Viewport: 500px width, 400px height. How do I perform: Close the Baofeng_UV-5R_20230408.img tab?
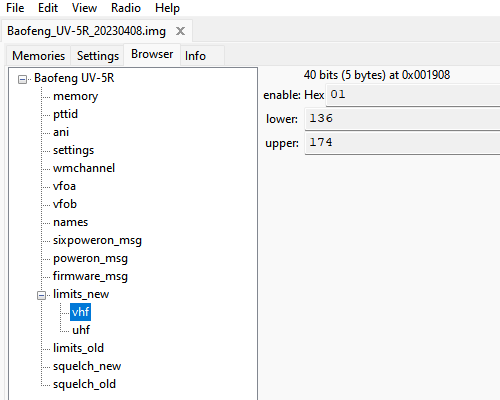click(x=180, y=31)
